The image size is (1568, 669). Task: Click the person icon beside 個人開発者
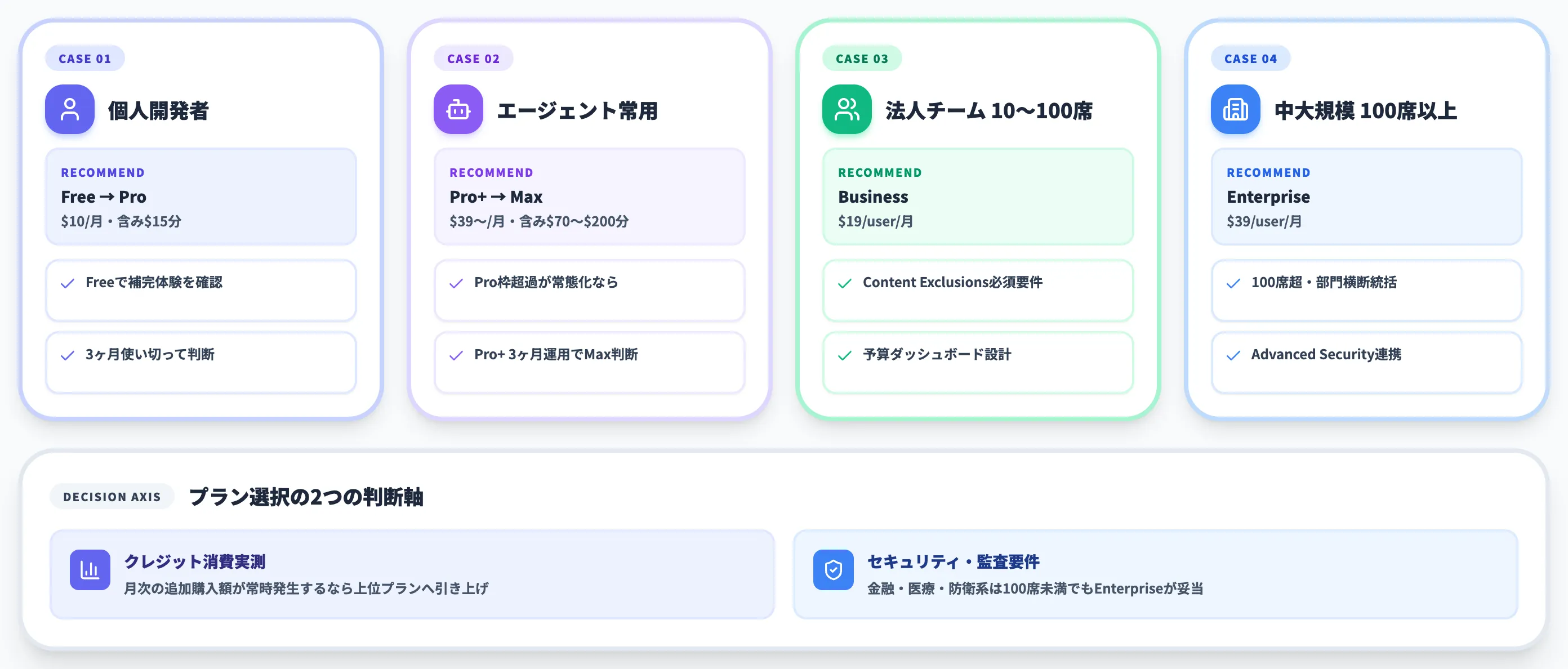pos(69,110)
